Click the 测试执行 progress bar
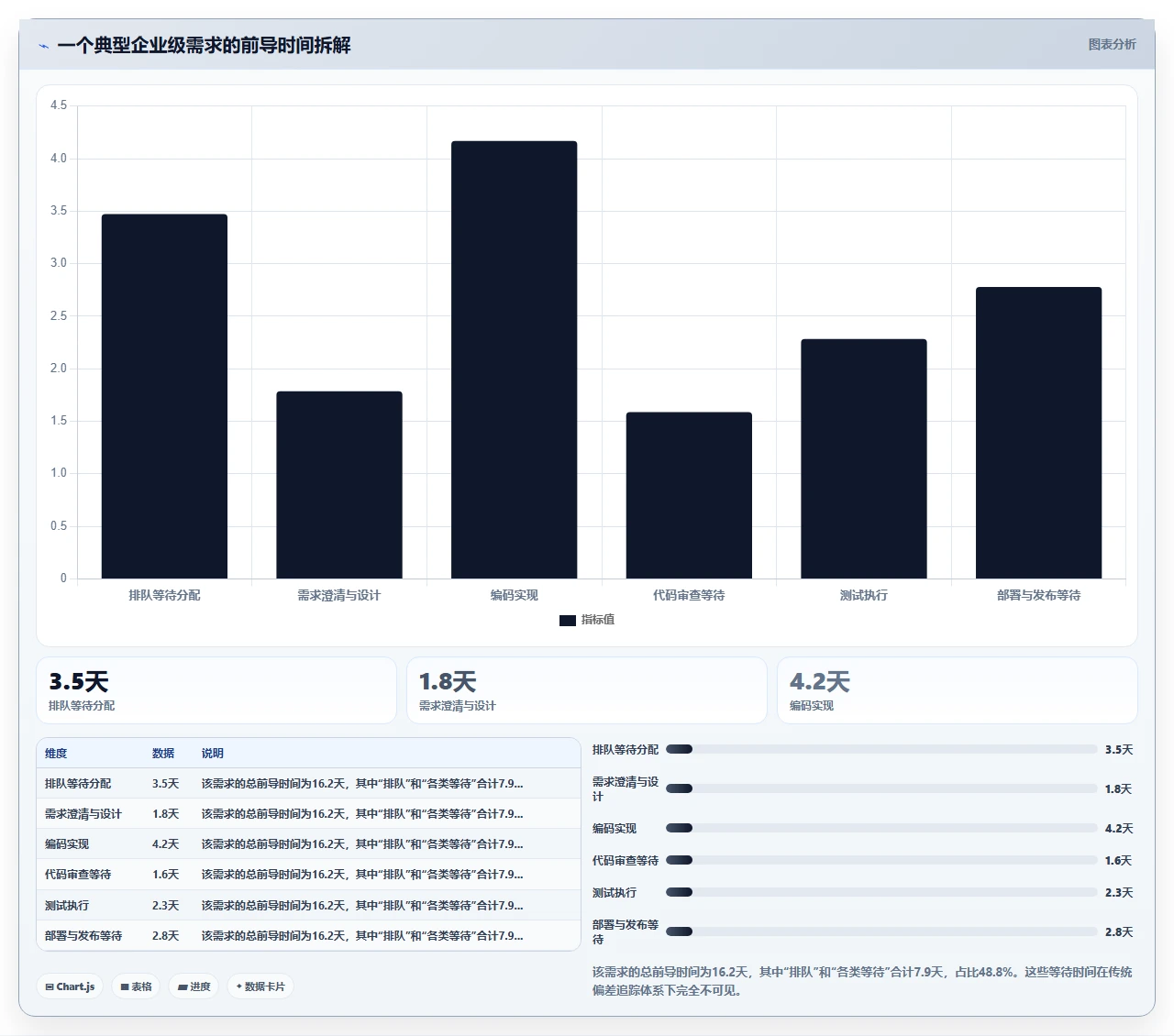 coord(881,892)
